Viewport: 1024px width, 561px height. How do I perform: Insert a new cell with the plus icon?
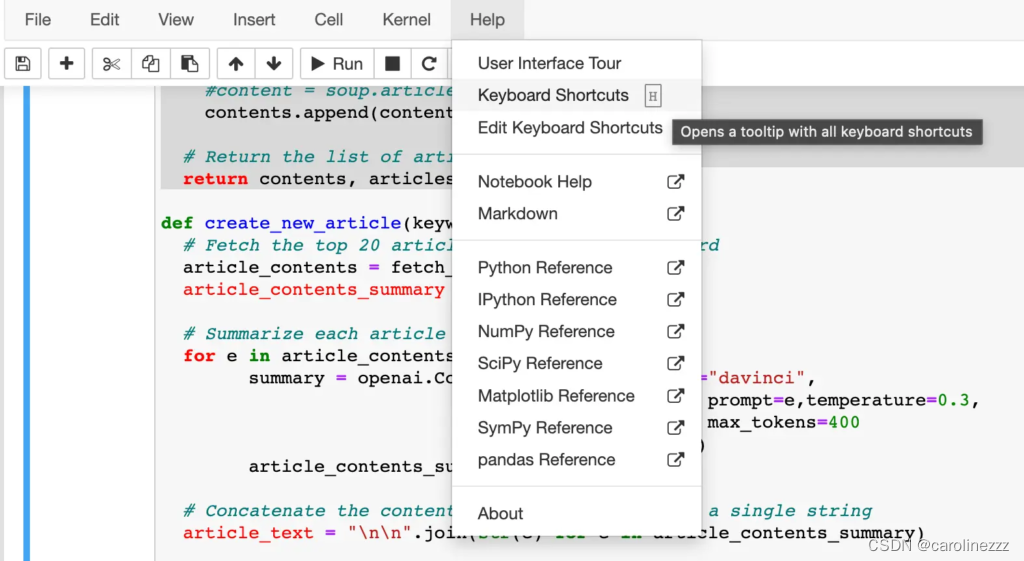(x=66, y=63)
